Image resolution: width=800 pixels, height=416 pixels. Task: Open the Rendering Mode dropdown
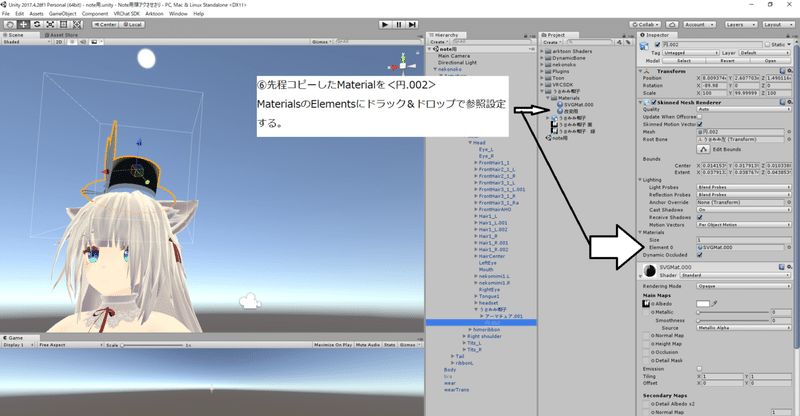[744, 286]
